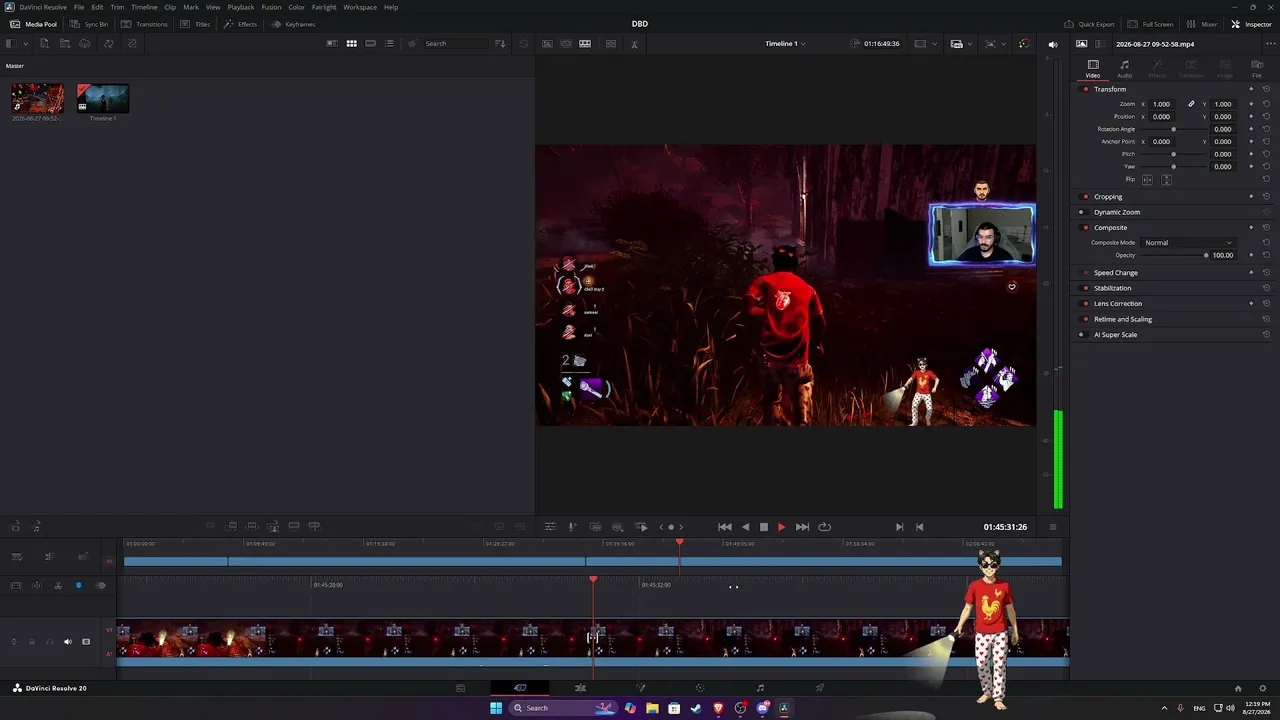Open the Composite Mode dropdown
This screenshot has height=720, width=1280.
point(1189,243)
